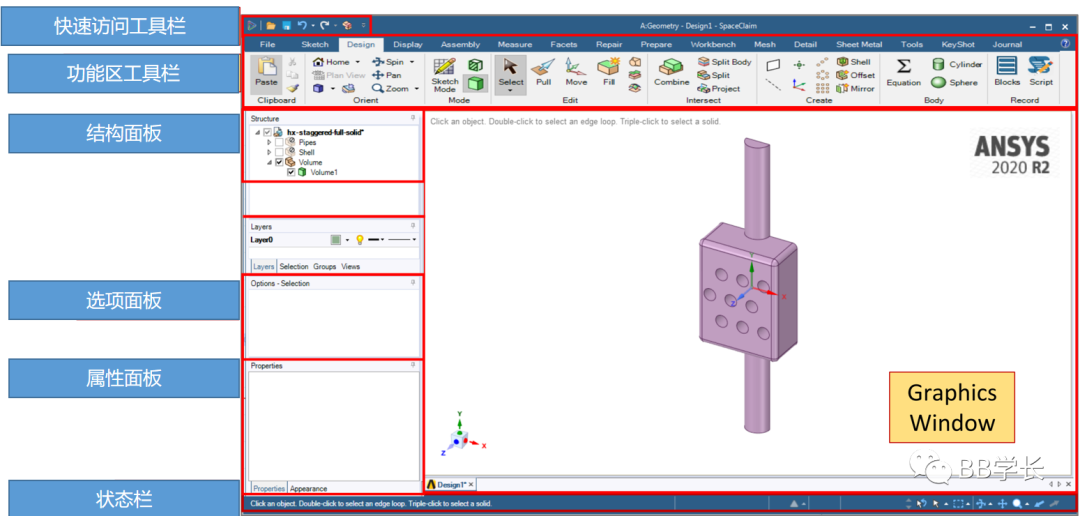Collapse the hx-staggered-full-solid root node
The width and height of the screenshot is (1080, 516).
coord(258,132)
